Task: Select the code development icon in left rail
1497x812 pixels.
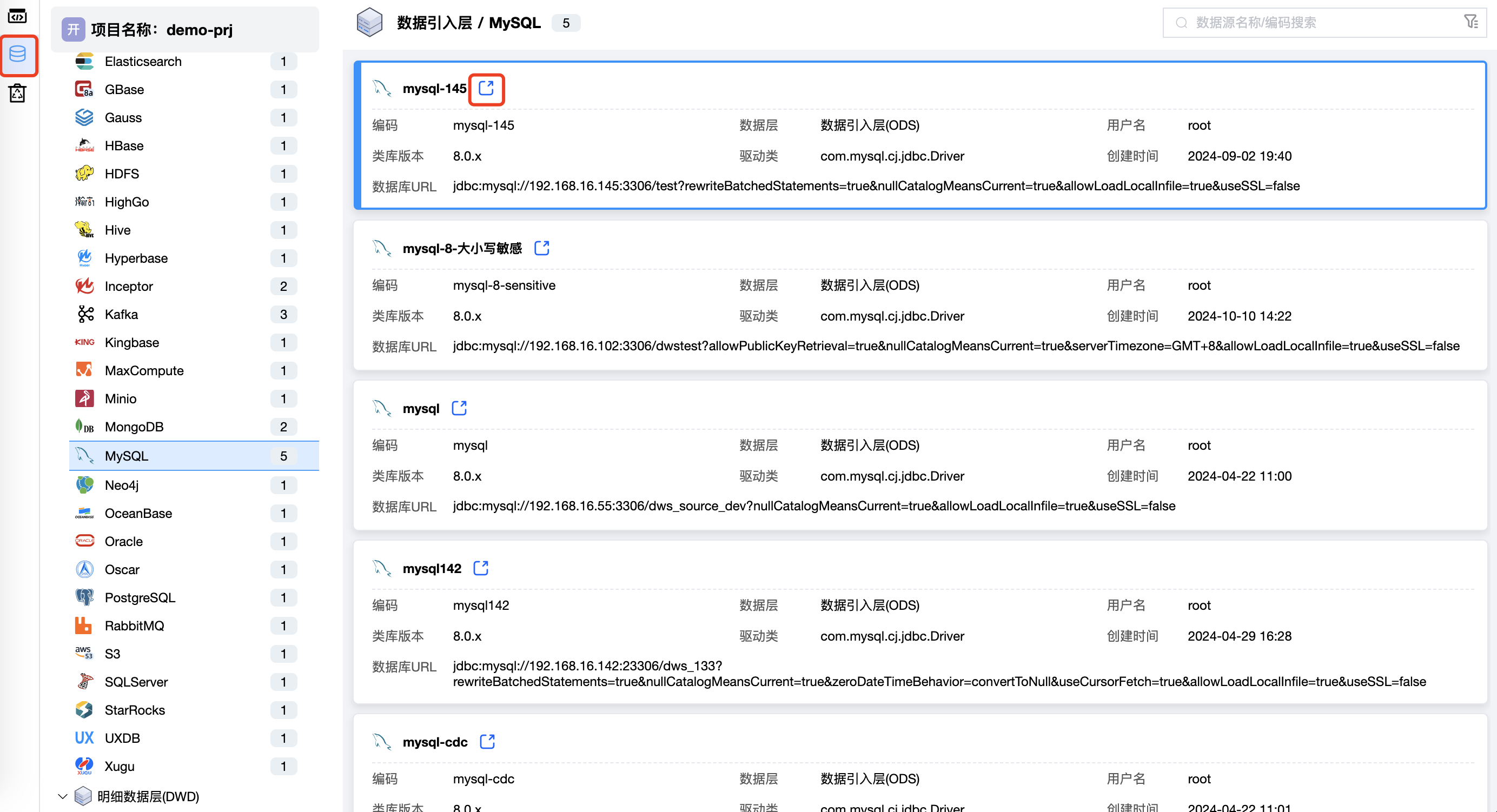Action: (x=17, y=16)
